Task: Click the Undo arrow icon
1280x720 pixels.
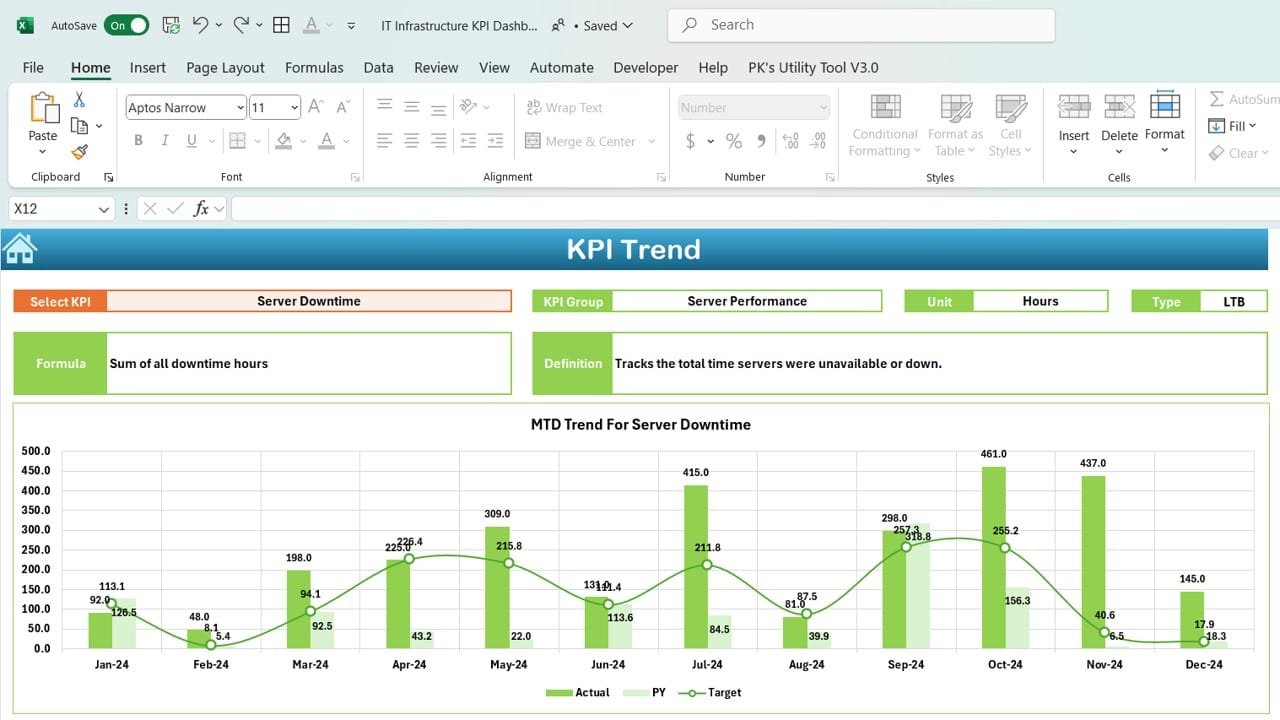Action: click(201, 25)
